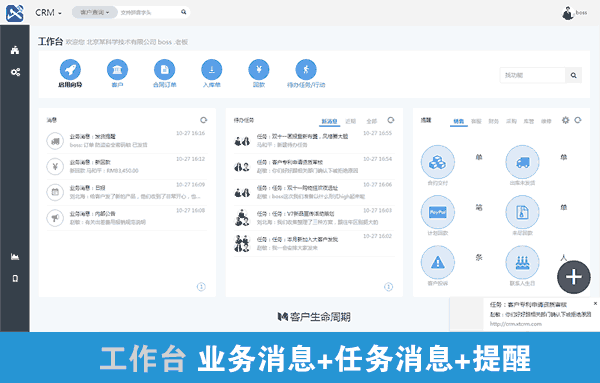Select the 全部 tab in tasks panel
The width and height of the screenshot is (600, 383).
(x=372, y=121)
